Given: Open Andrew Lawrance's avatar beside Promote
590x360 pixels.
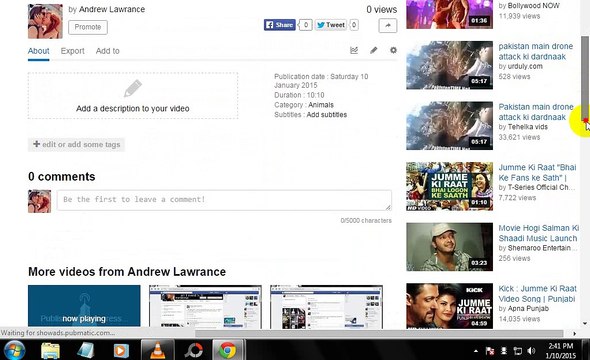Looking at the screenshot, I should [45, 21].
